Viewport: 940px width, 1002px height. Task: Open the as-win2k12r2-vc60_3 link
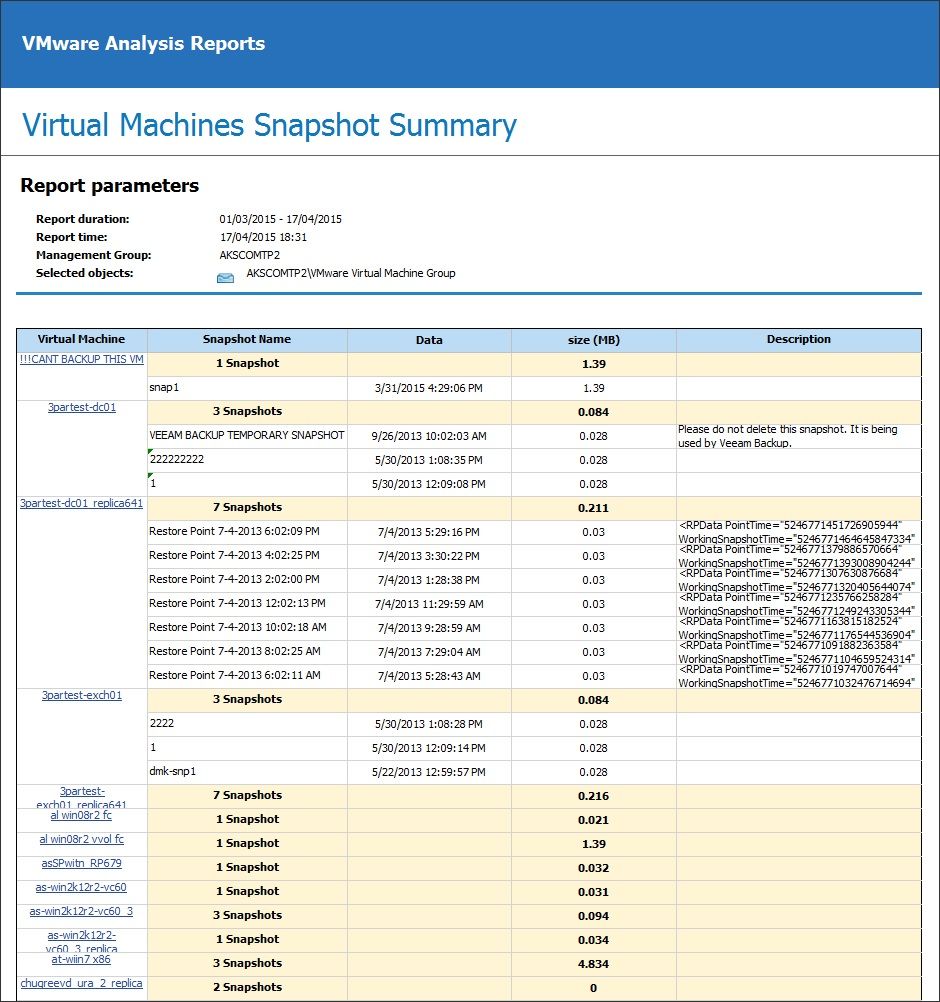click(x=81, y=911)
